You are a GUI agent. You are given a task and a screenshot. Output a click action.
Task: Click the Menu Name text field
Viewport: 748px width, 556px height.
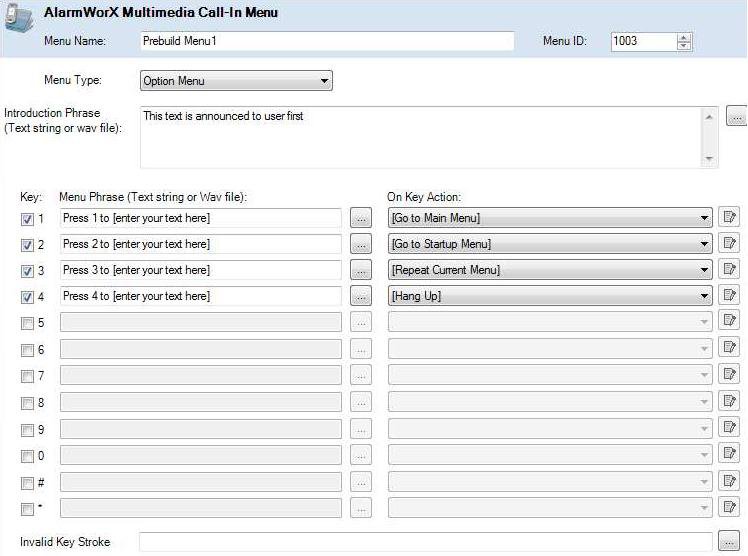click(326, 41)
